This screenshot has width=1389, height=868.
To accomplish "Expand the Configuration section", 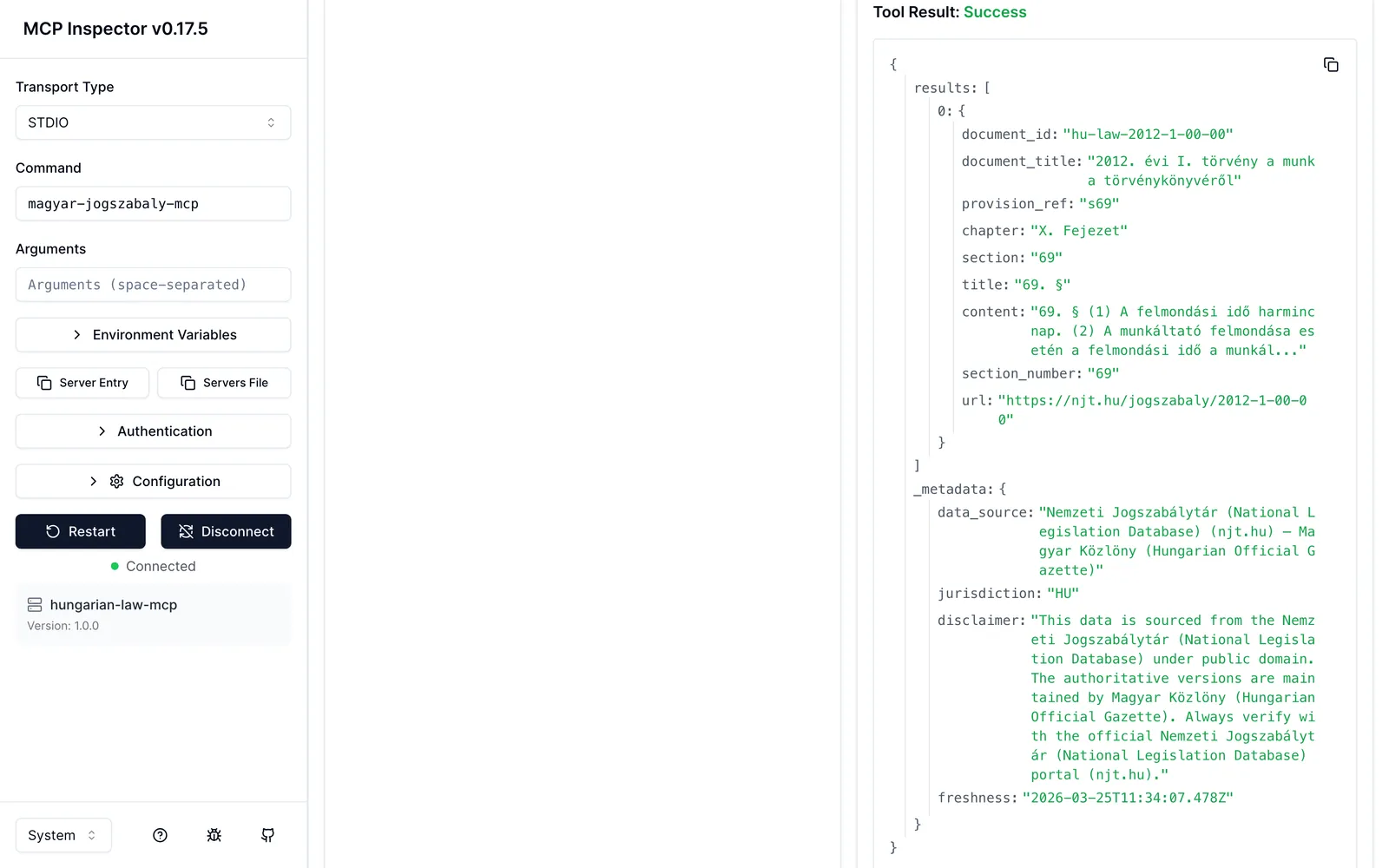I will pyautogui.click(x=153, y=482).
